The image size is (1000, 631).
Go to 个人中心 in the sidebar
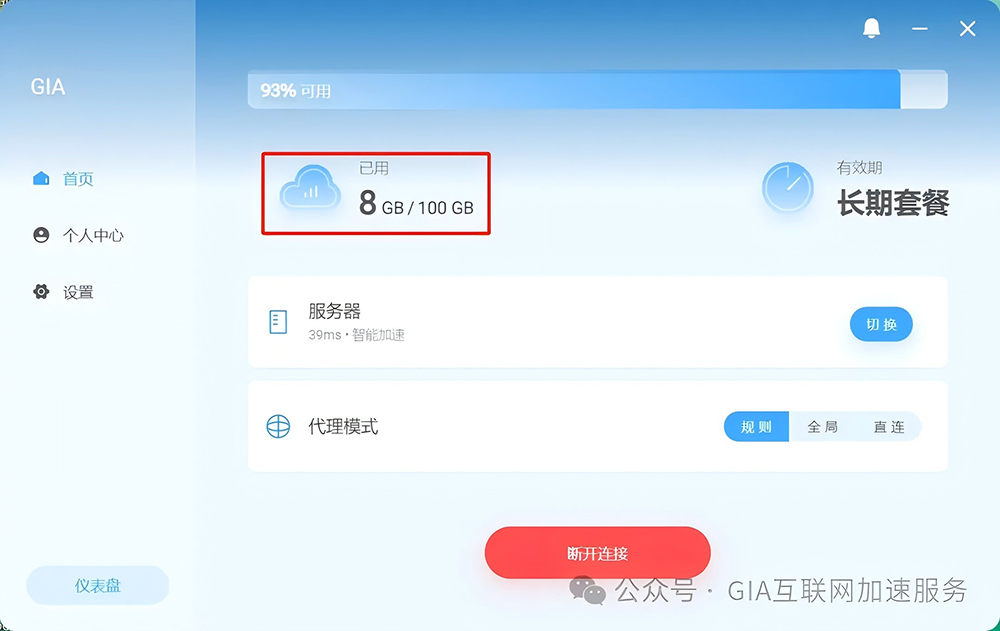click(x=93, y=235)
